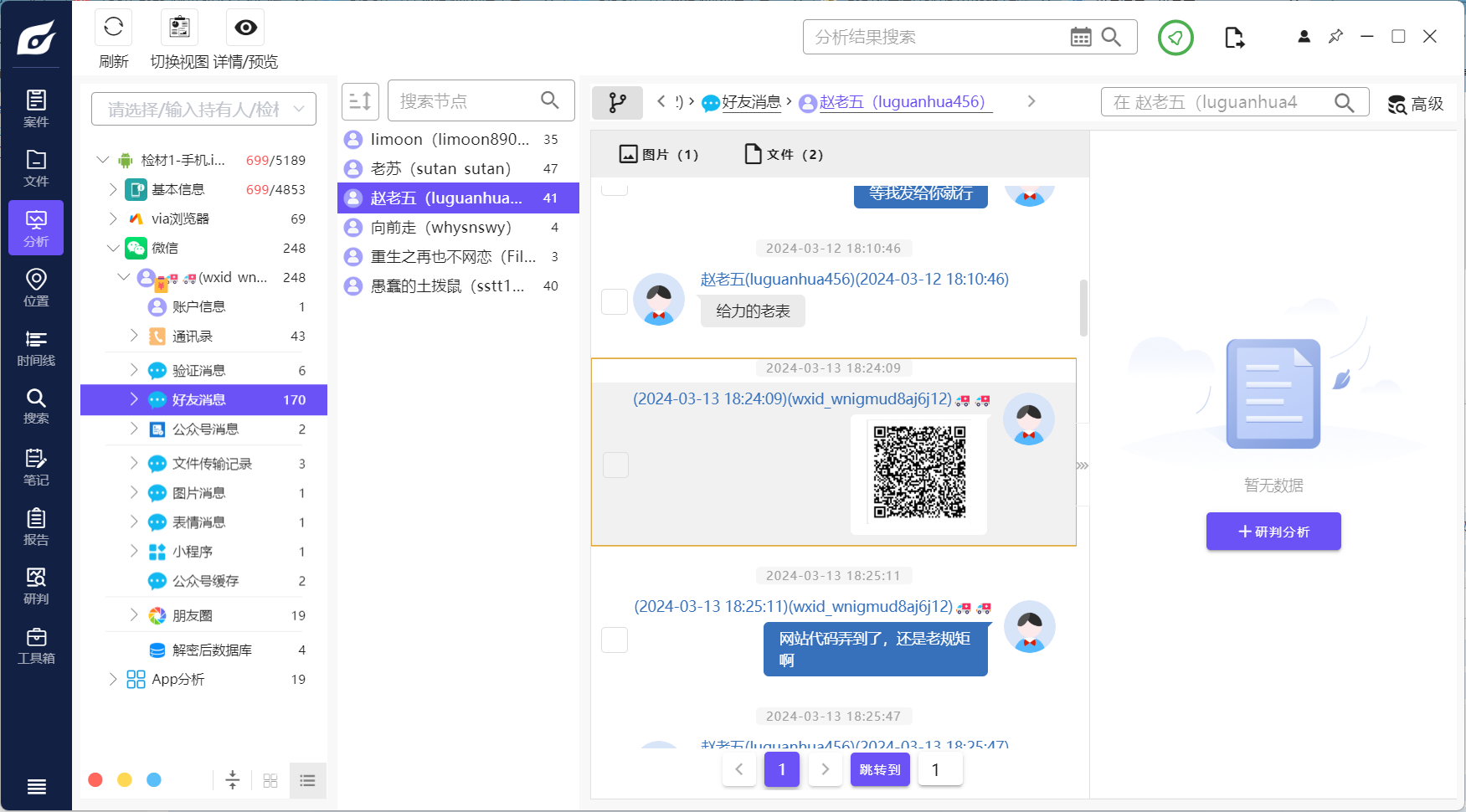Expand the 基本信息 tree node

click(x=113, y=189)
